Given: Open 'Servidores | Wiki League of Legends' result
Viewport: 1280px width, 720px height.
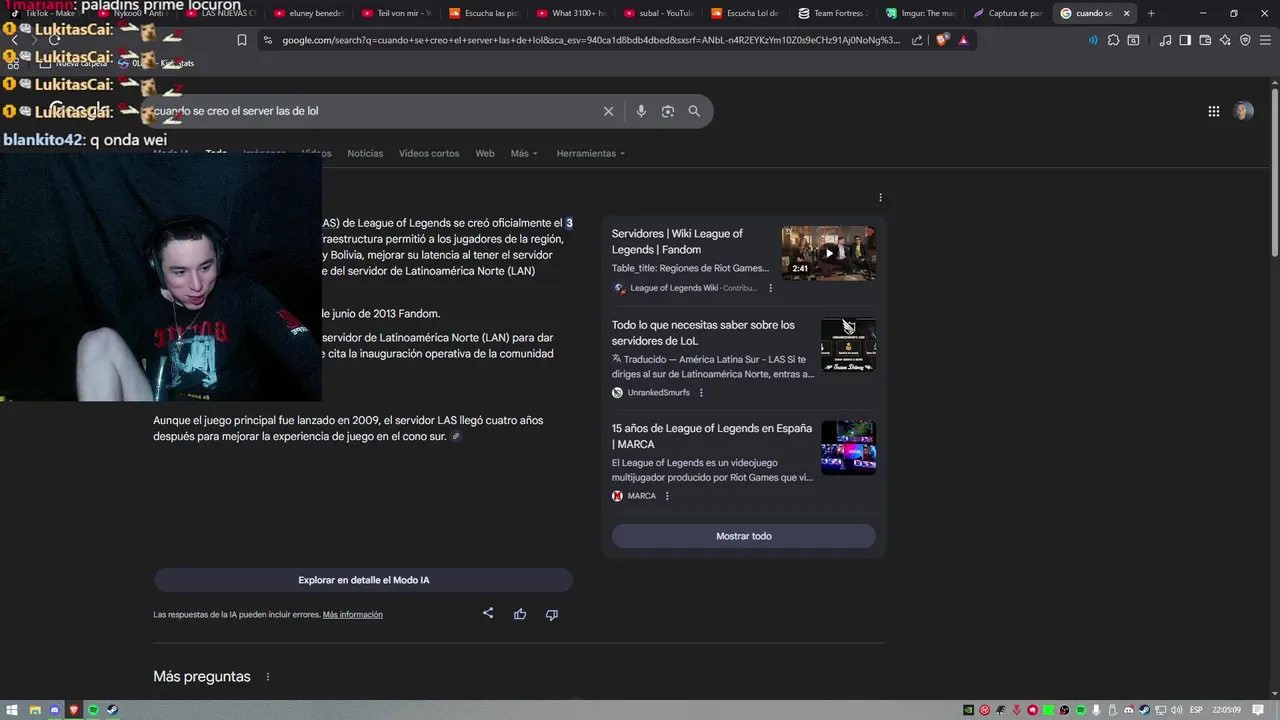Looking at the screenshot, I should (677, 241).
